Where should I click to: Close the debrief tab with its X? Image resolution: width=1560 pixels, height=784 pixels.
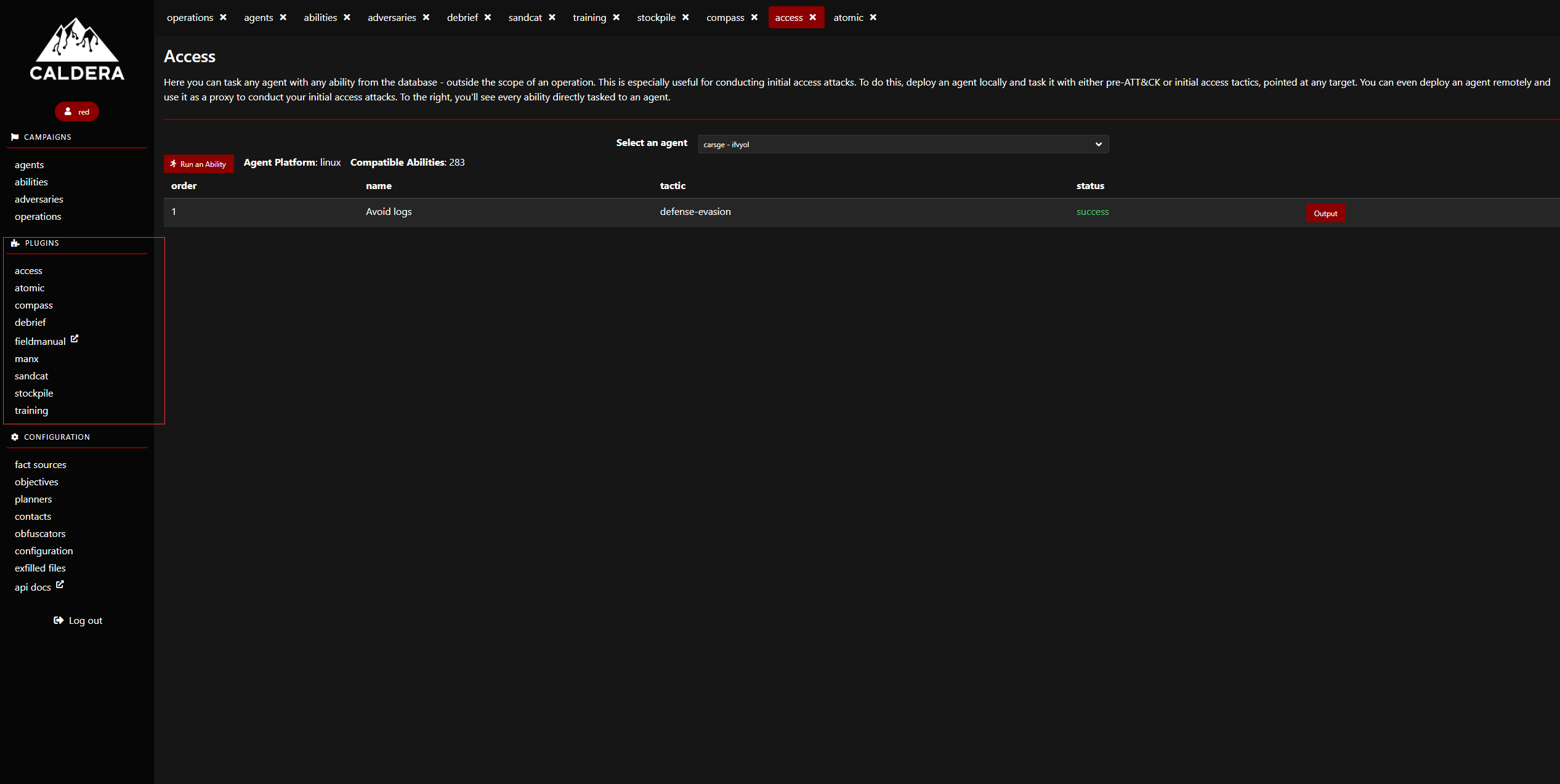point(488,17)
